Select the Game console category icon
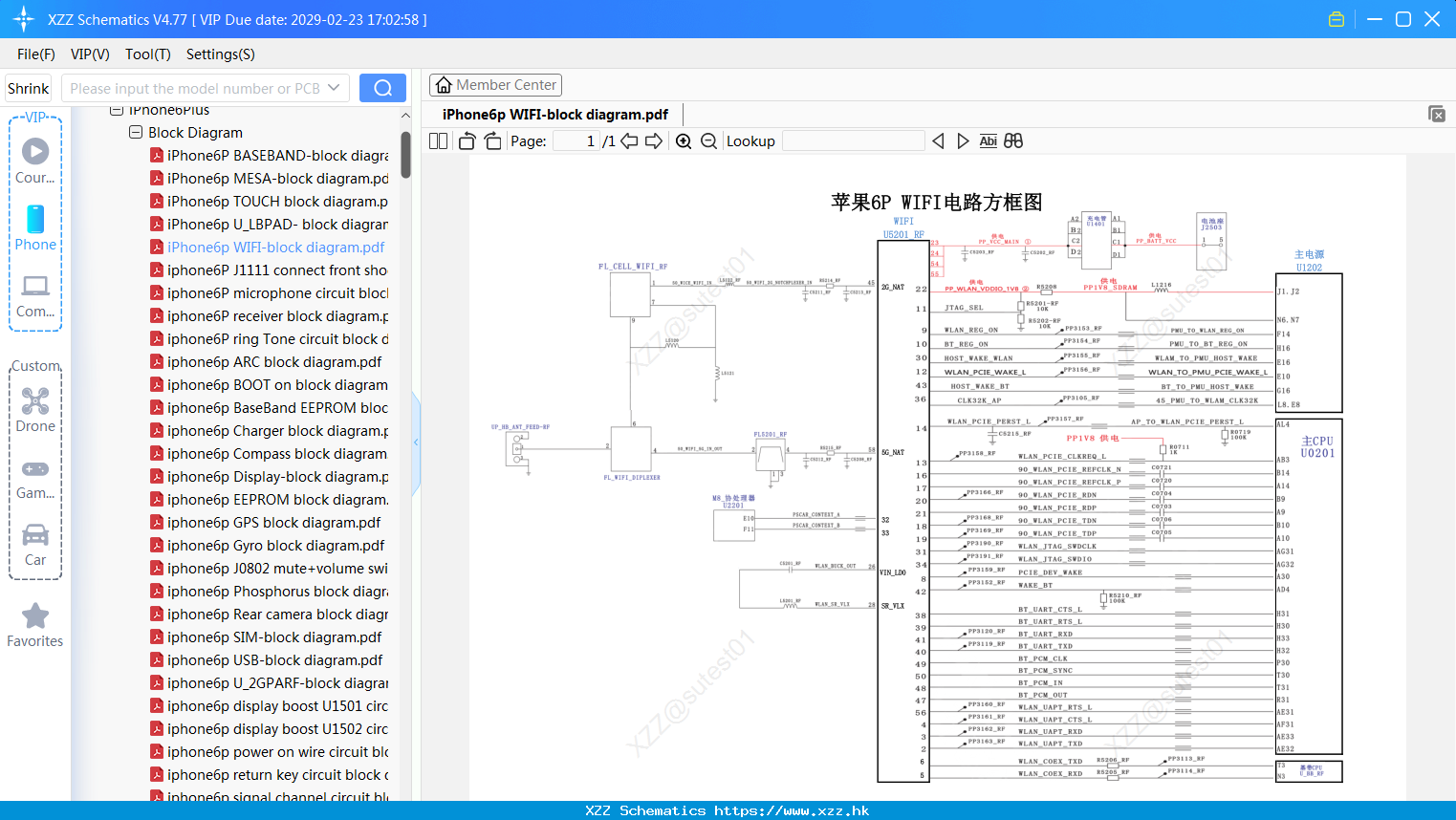The height and width of the screenshot is (820, 1456). tap(35, 479)
